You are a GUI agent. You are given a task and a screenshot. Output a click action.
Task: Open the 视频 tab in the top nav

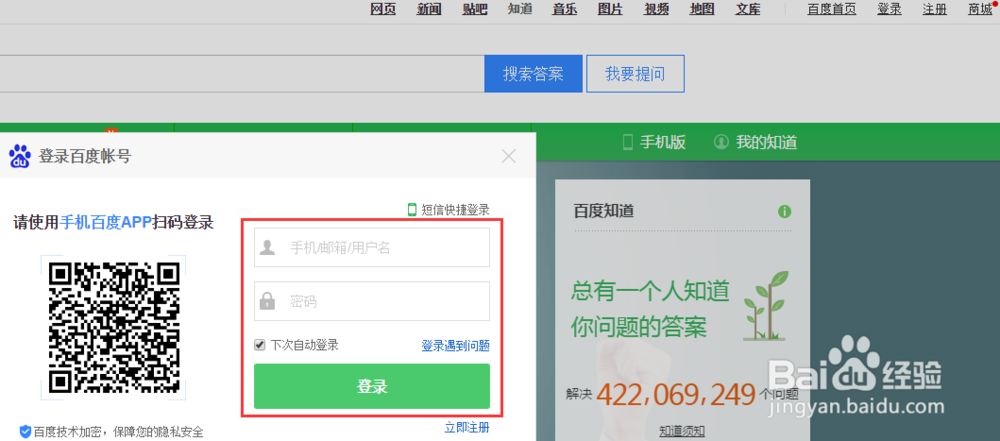656,9
